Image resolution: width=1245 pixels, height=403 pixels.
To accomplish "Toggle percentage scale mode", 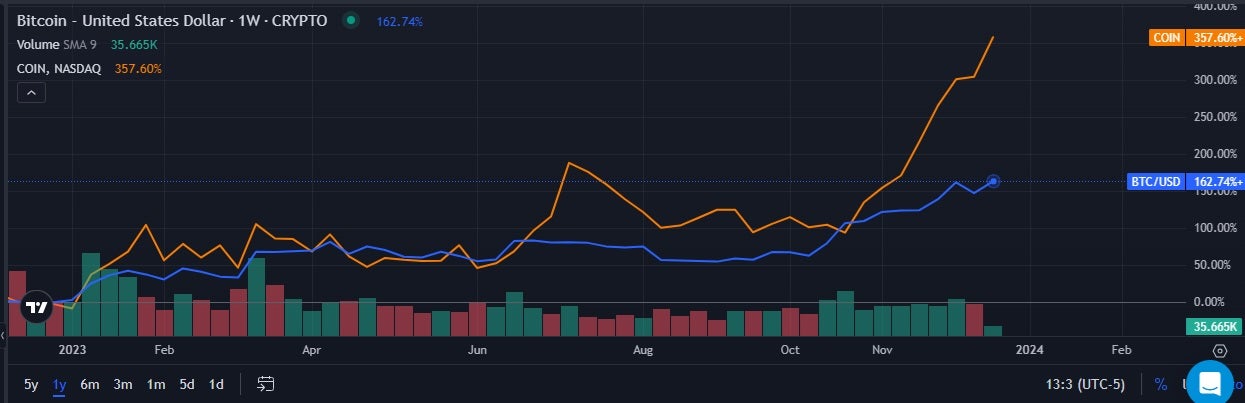I will (1161, 384).
